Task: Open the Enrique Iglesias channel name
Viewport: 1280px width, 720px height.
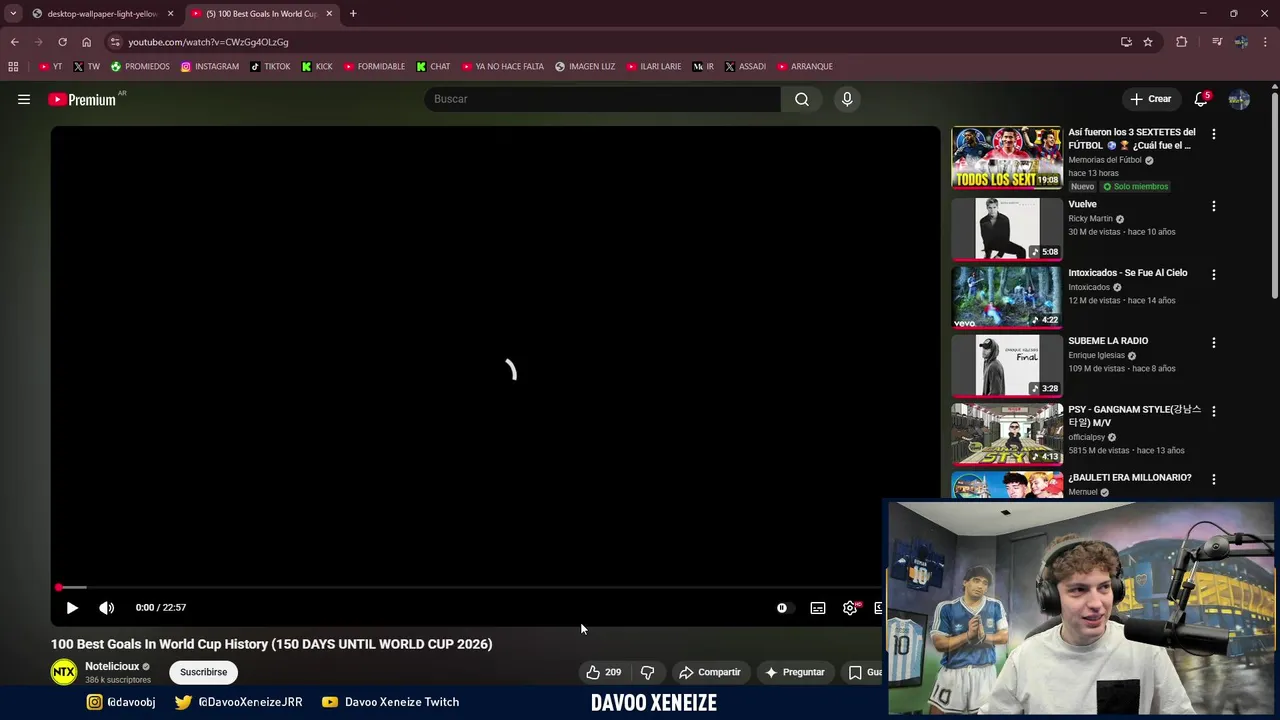Action: coord(1096,355)
